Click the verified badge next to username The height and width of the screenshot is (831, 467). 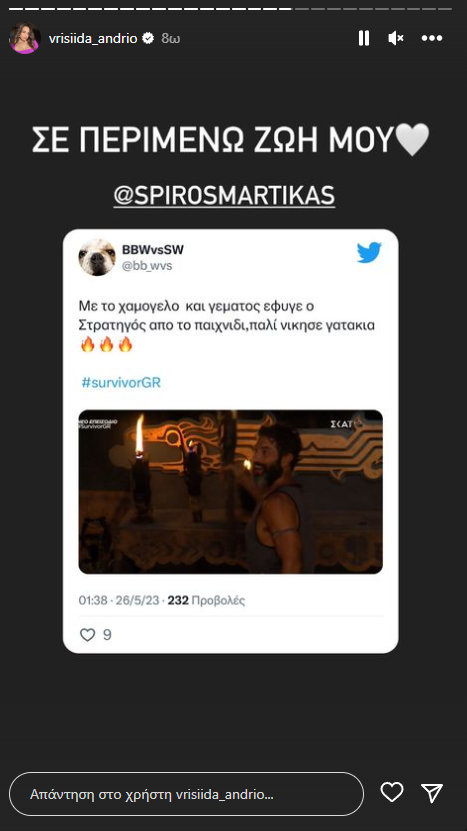tap(148, 38)
